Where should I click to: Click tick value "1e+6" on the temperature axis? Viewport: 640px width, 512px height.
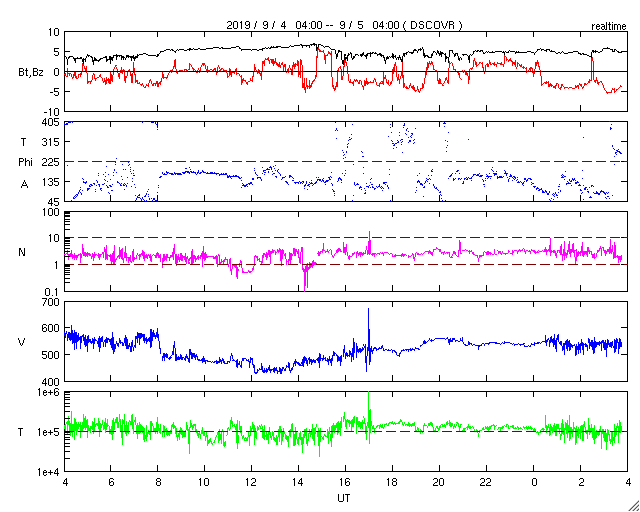(x=49, y=392)
